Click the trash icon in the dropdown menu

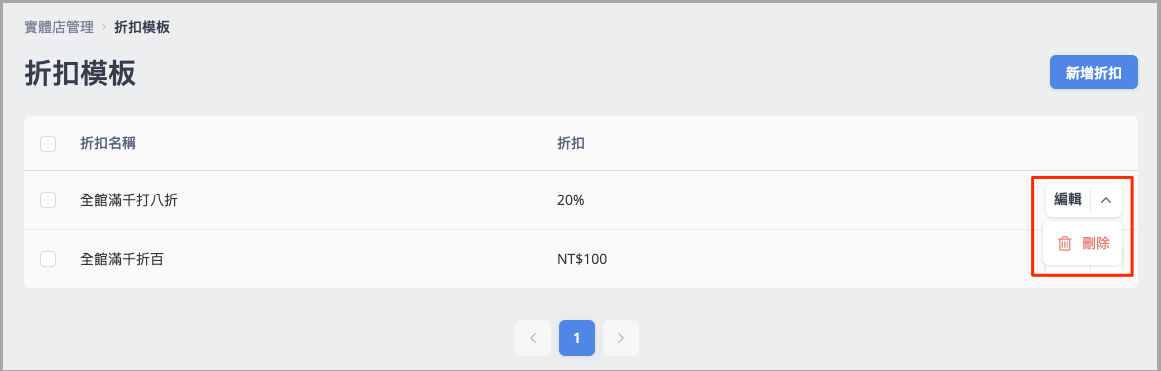[x=1065, y=243]
